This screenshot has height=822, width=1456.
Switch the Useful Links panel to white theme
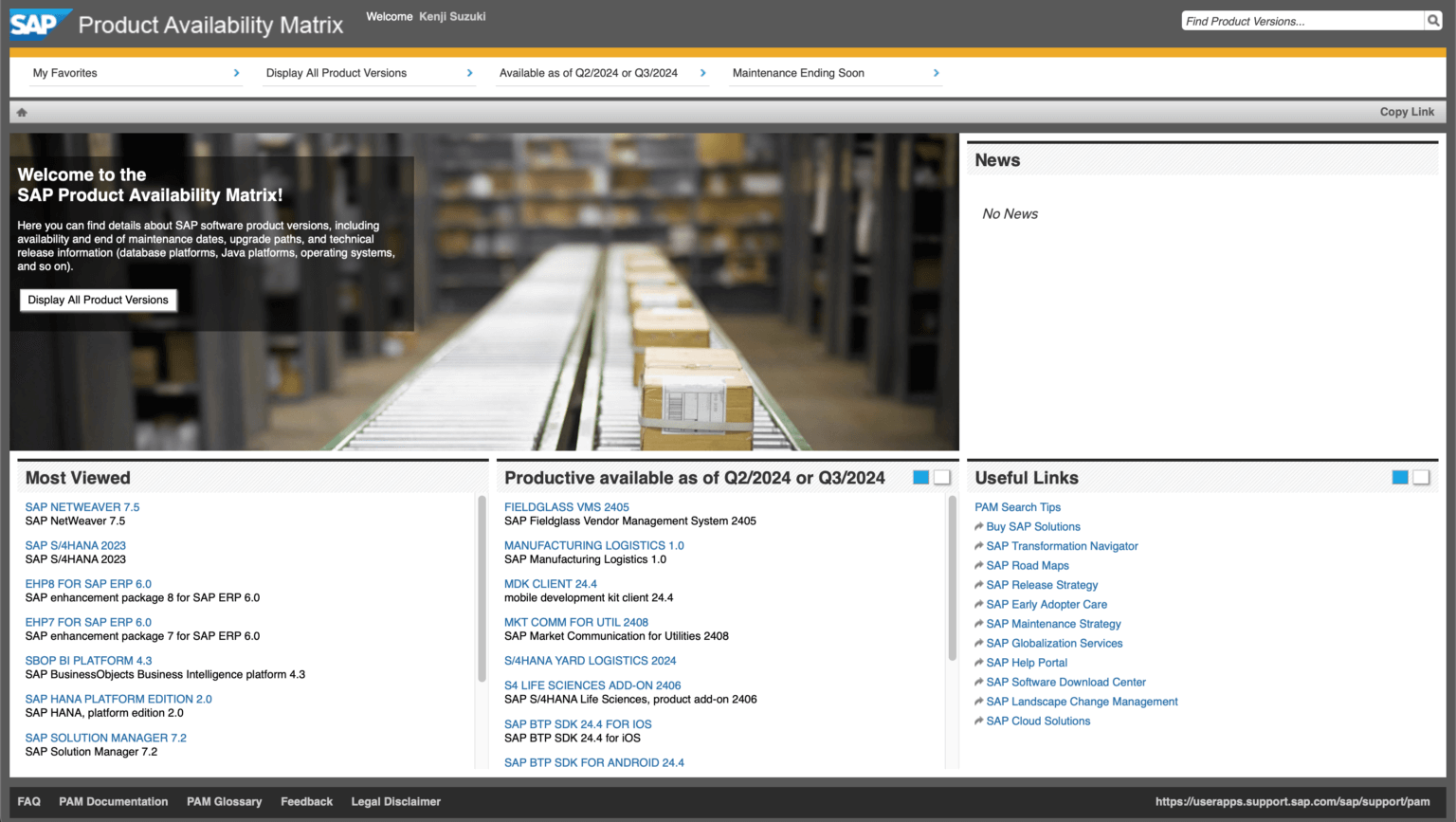(1419, 478)
